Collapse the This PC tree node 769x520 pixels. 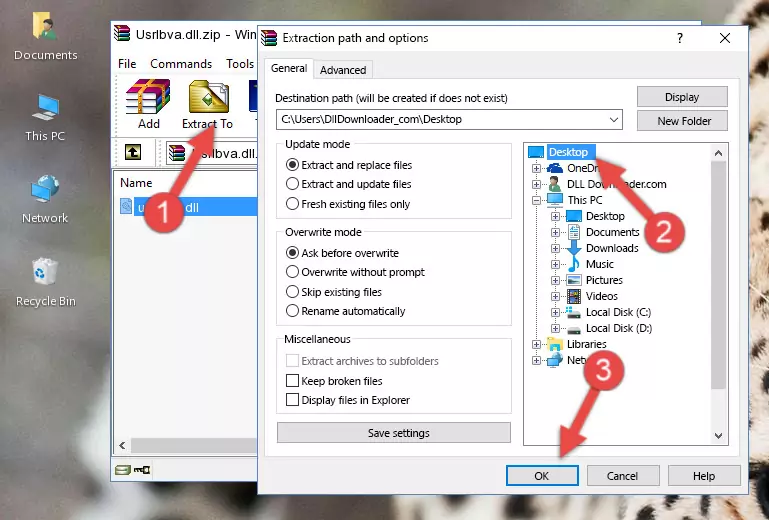(536, 200)
